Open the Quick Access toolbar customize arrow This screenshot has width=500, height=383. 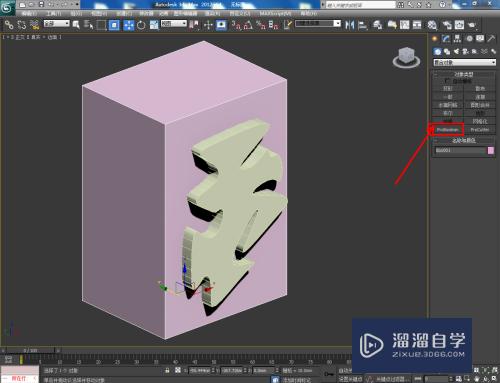click(77, 5)
